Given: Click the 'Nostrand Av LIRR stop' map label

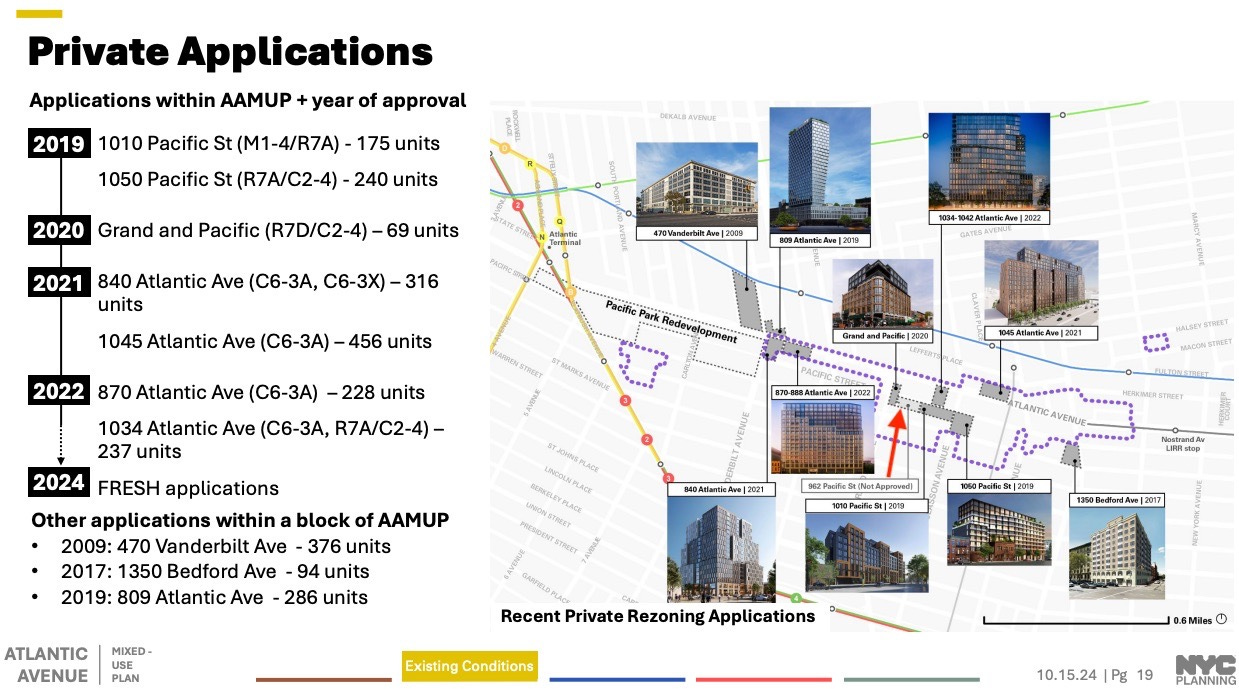Looking at the screenshot, I should (1183, 445).
